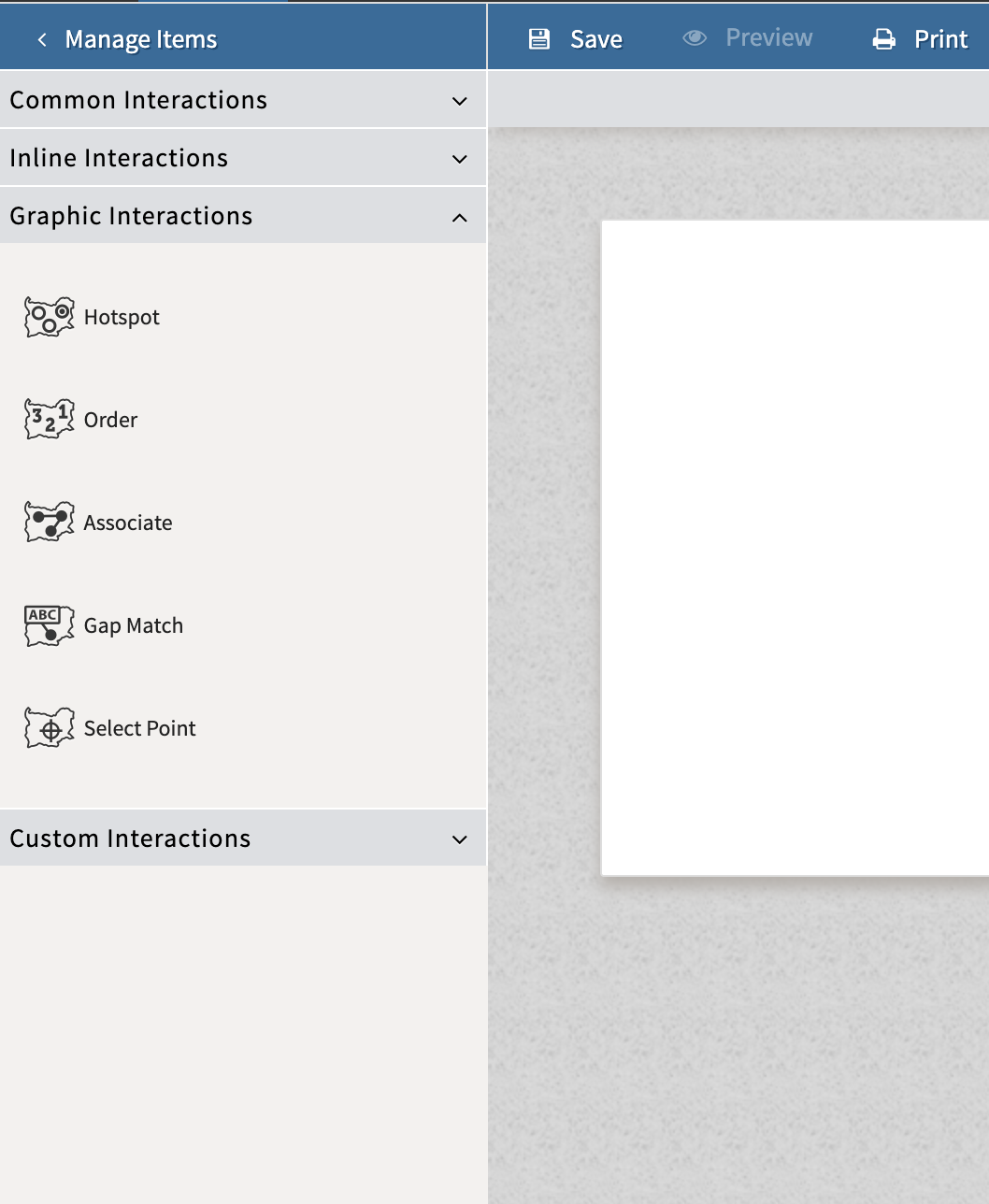989x1204 pixels.
Task: Click the Graphic Interactions header
Action: click(x=131, y=216)
